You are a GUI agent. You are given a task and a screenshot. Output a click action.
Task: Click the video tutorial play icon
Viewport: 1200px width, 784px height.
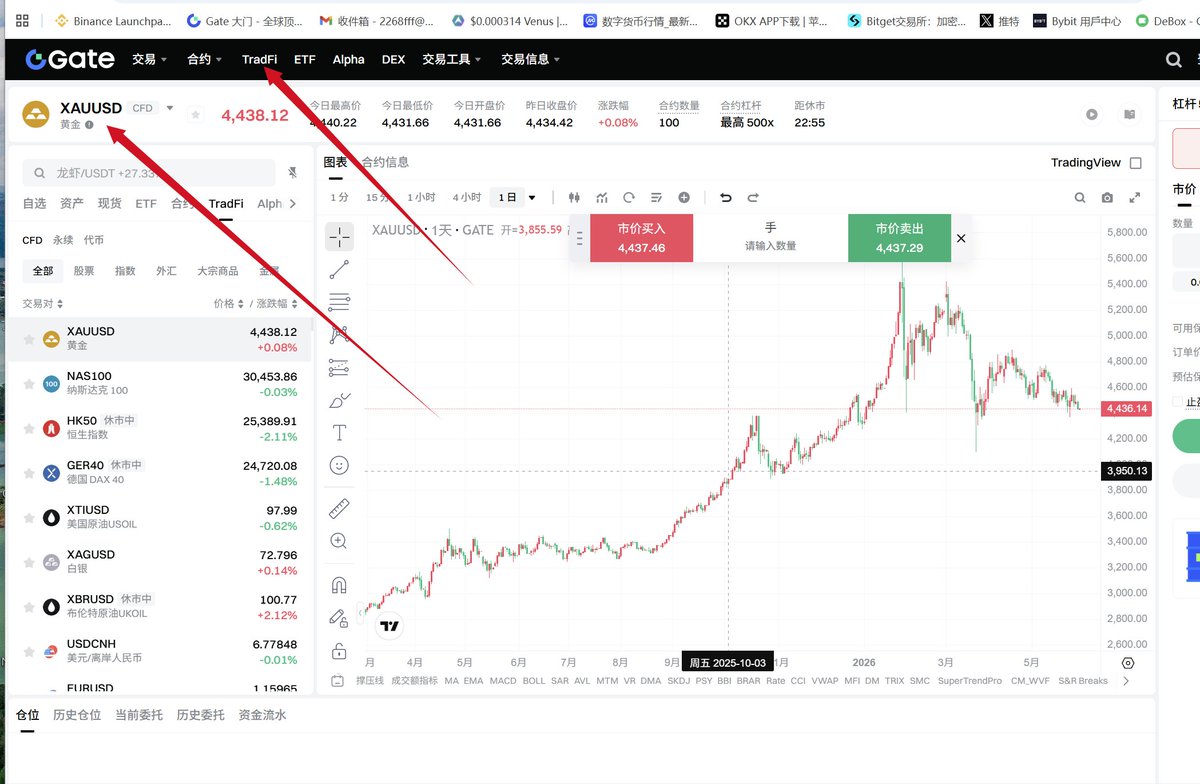pyautogui.click(x=1092, y=115)
